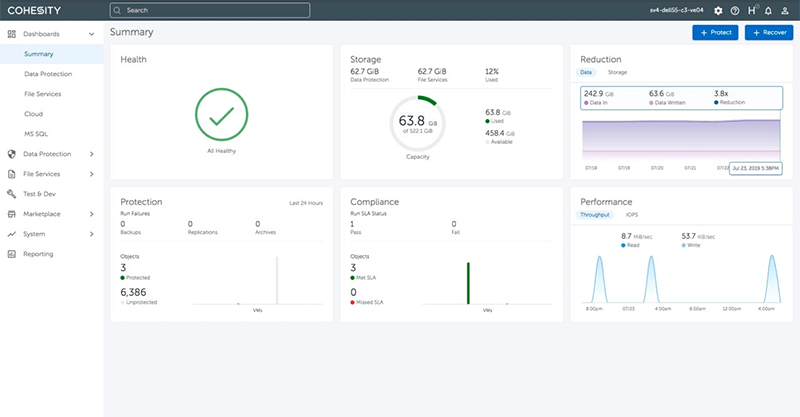Click the 1 Pass SLA status
This screenshot has width=800, height=417.
pyautogui.click(x=352, y=224)
